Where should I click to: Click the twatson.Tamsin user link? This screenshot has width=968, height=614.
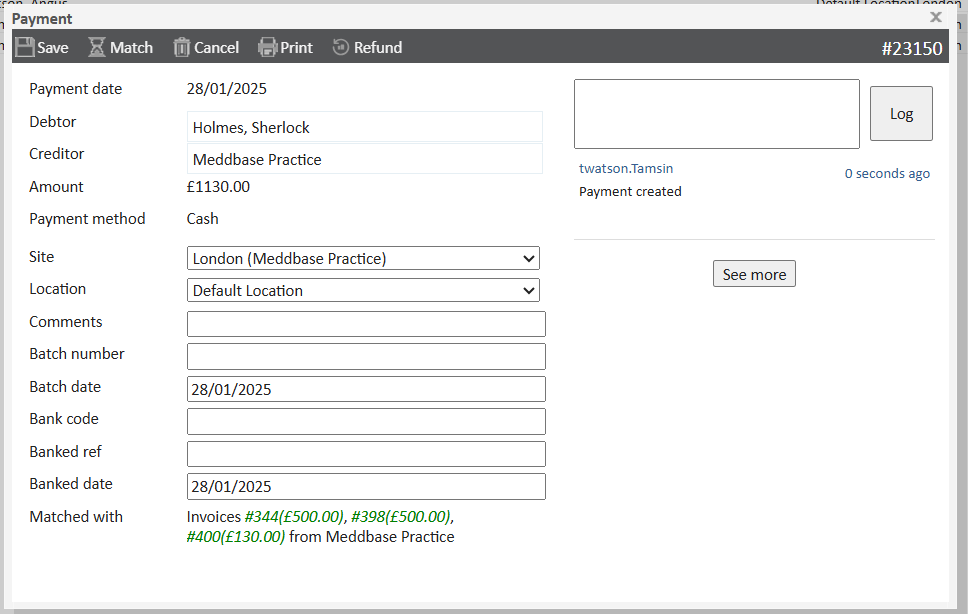pos(626,169)
